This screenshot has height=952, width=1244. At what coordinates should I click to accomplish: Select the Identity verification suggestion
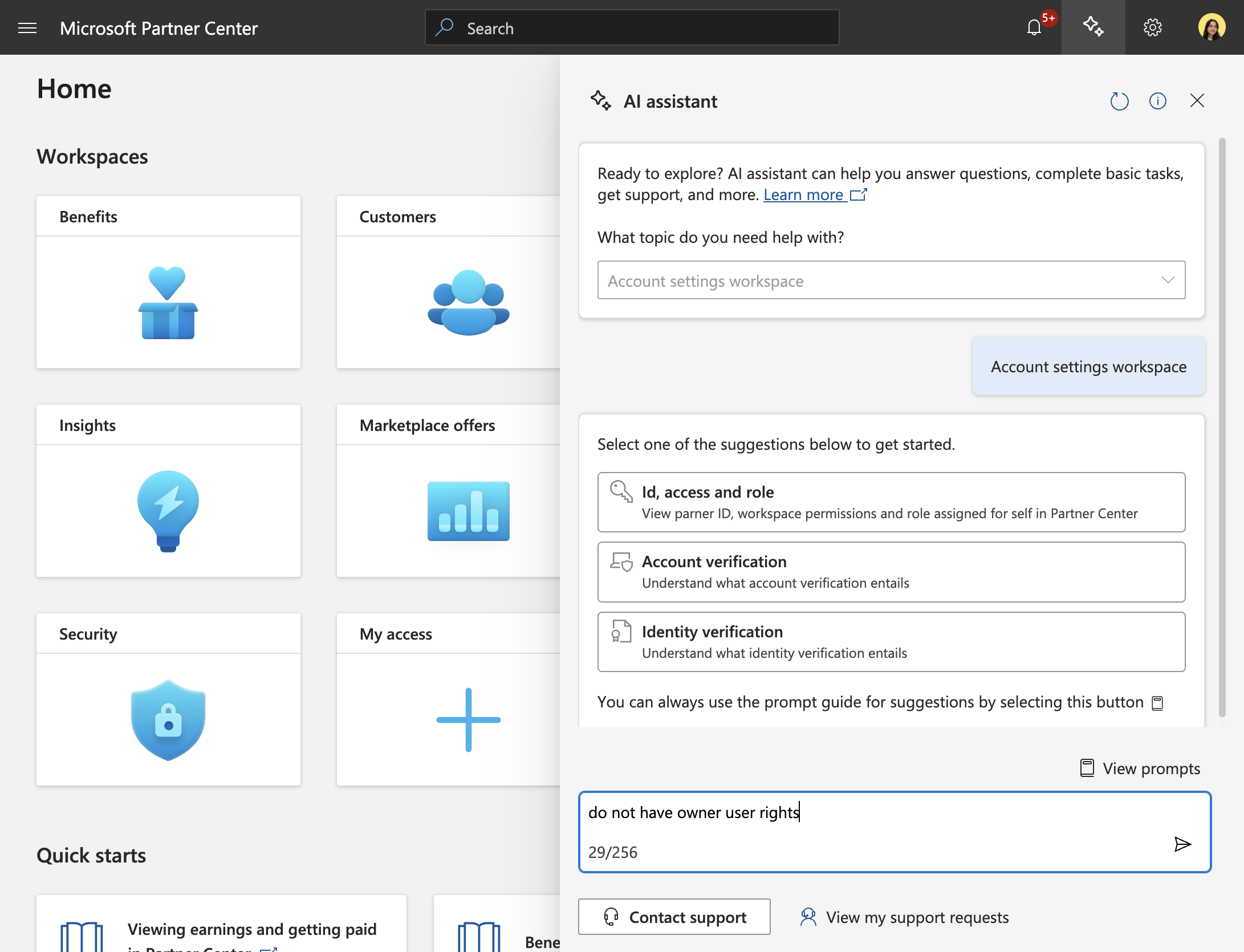click(x=891, y=642)
